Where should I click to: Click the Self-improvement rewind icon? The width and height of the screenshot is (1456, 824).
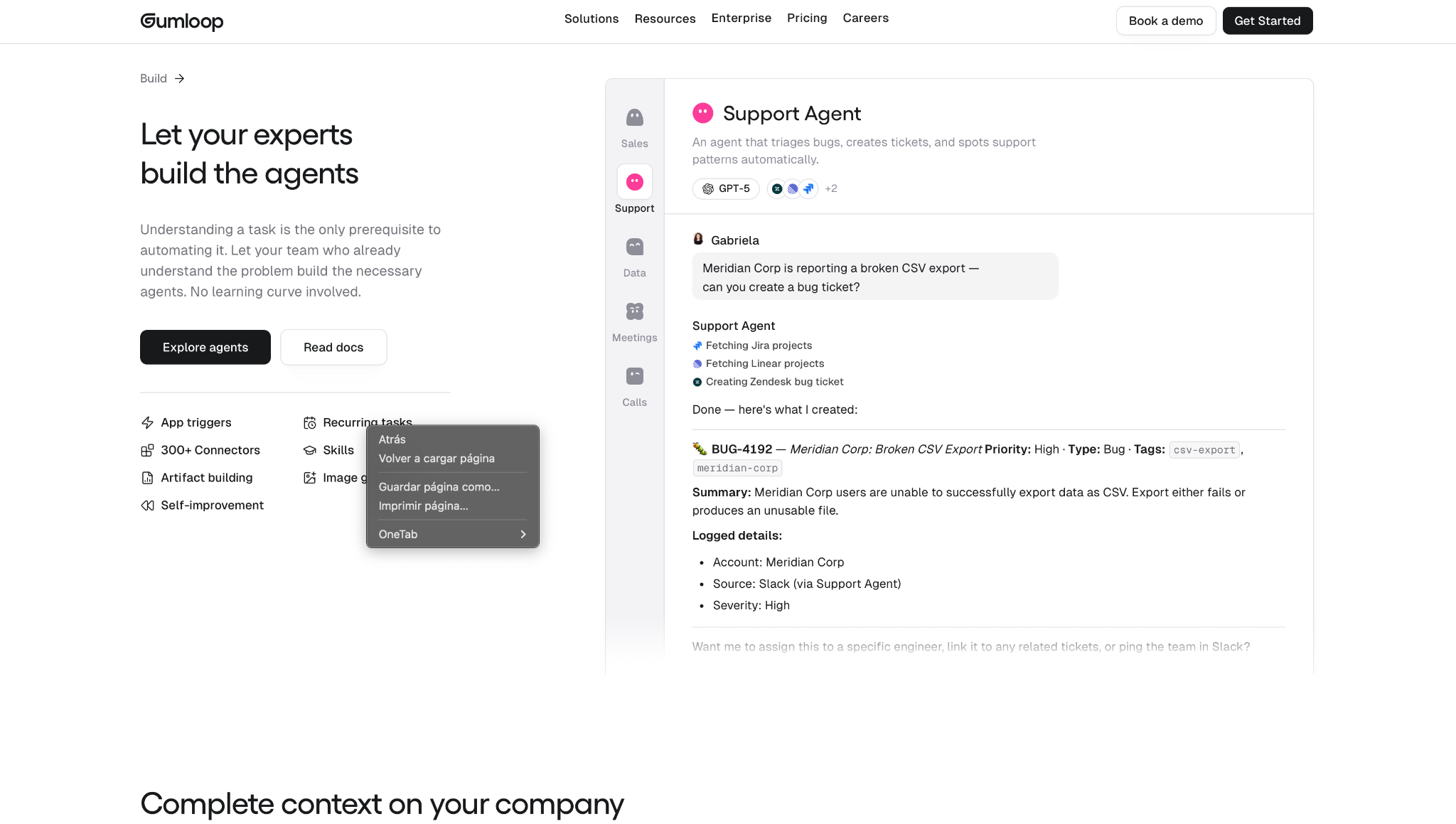tap(147, 505)
